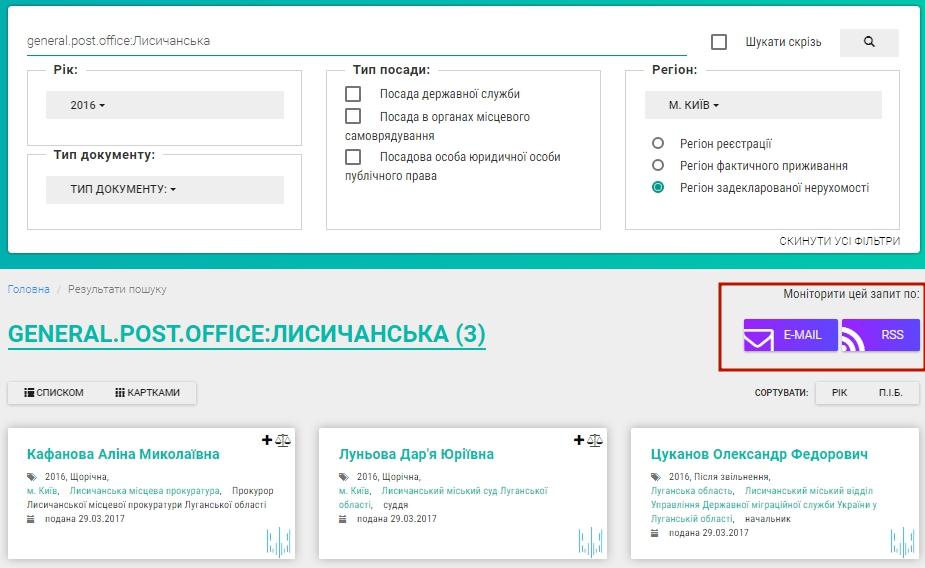925x568 pixels.
Task: Switch to 'СПИСКОМ' list view
Action: point(54,393)
